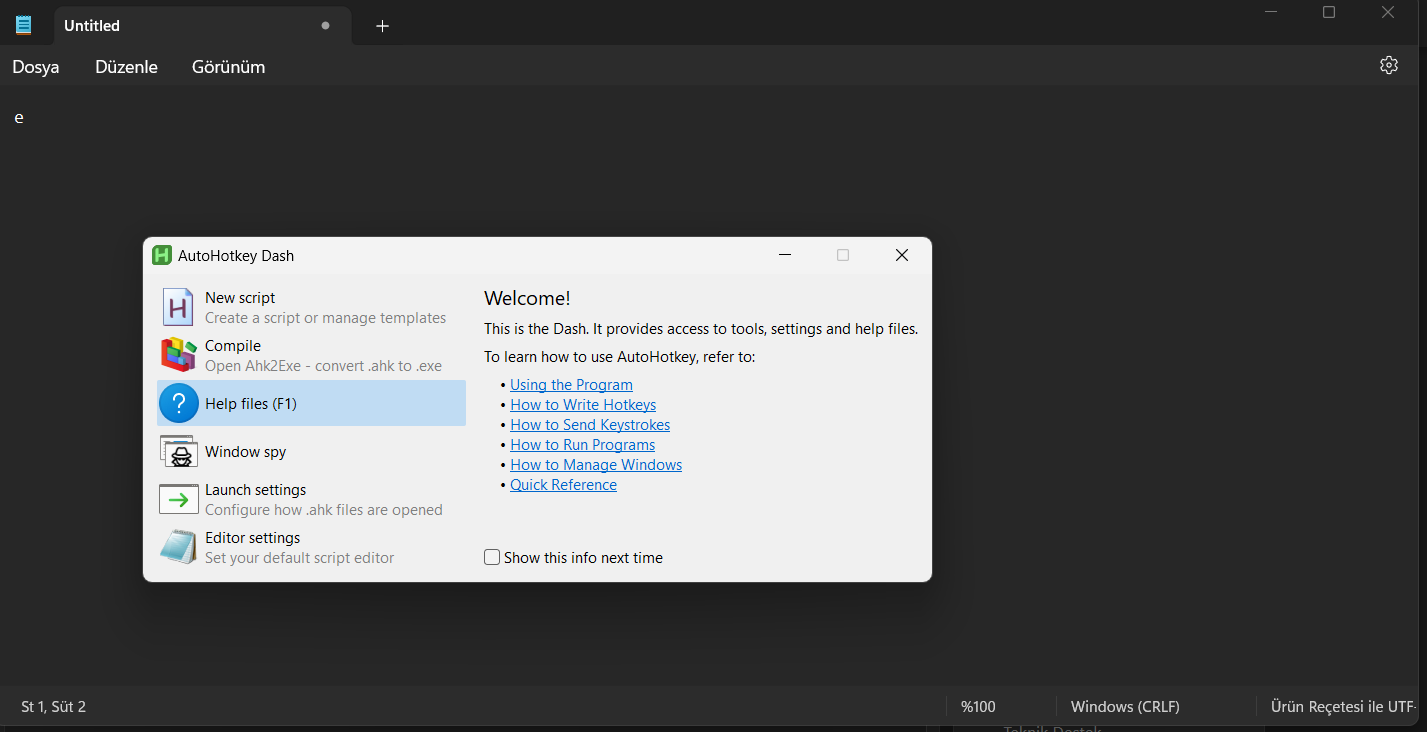Open the How to Write Hotkeys link
Viewport: 1427px width, 732px height.
(x=583, y=405)
